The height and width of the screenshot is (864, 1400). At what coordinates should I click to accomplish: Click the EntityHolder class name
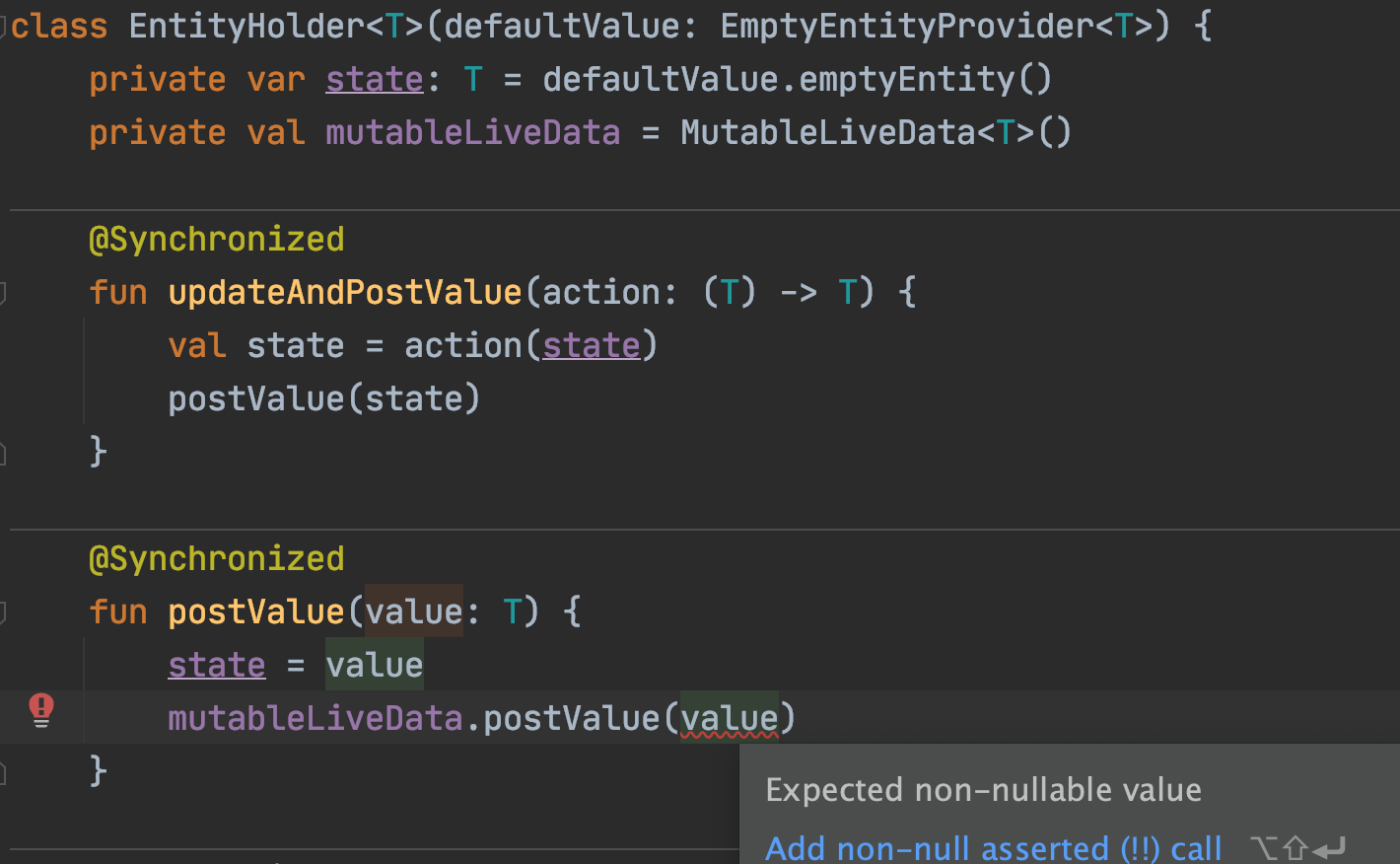(x=245, y=27)
